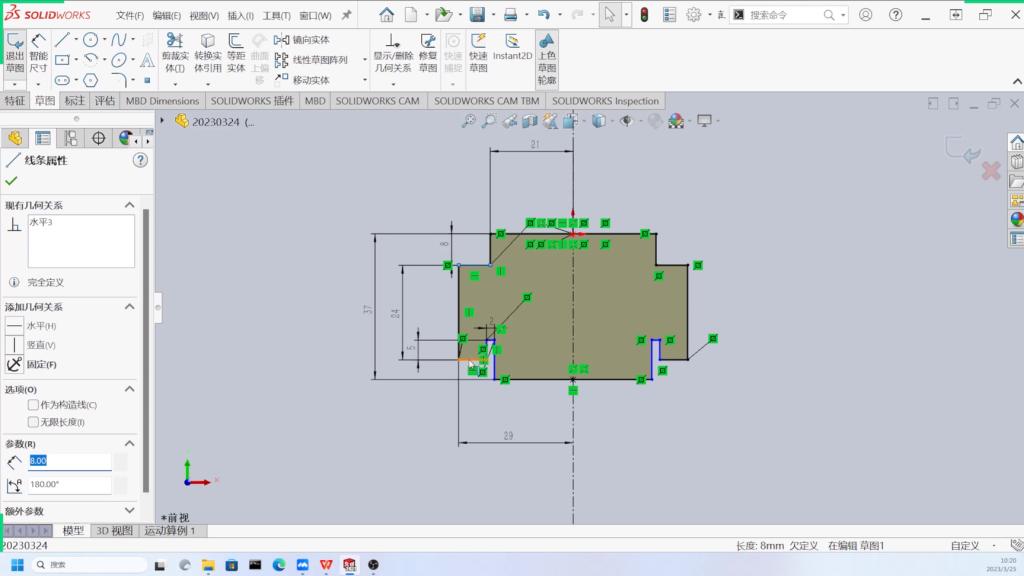This screenshot has width=1024, height=576.
Task: Click the Windows Start button on taskbar
Action: coord(17,565)
